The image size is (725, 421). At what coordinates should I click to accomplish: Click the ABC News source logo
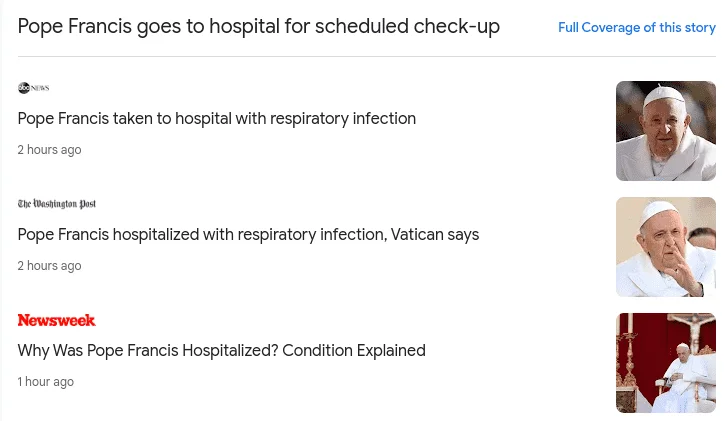pyautogui.click(x=33, y=88)
